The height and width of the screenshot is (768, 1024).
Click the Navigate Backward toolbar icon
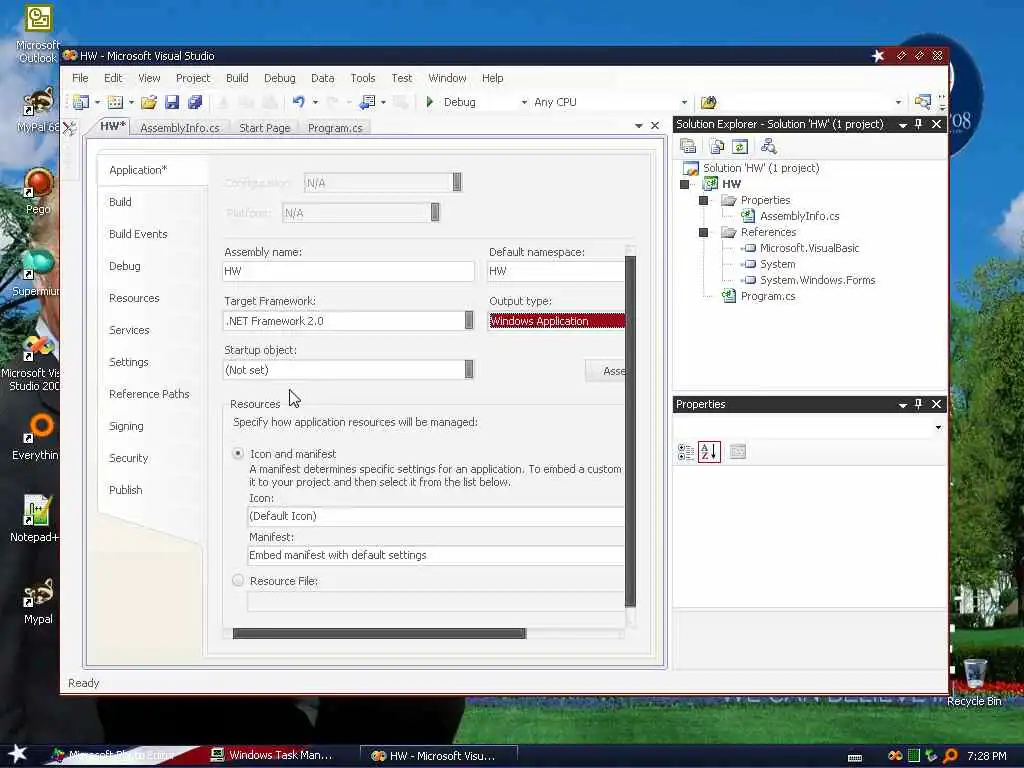[368, 102]
